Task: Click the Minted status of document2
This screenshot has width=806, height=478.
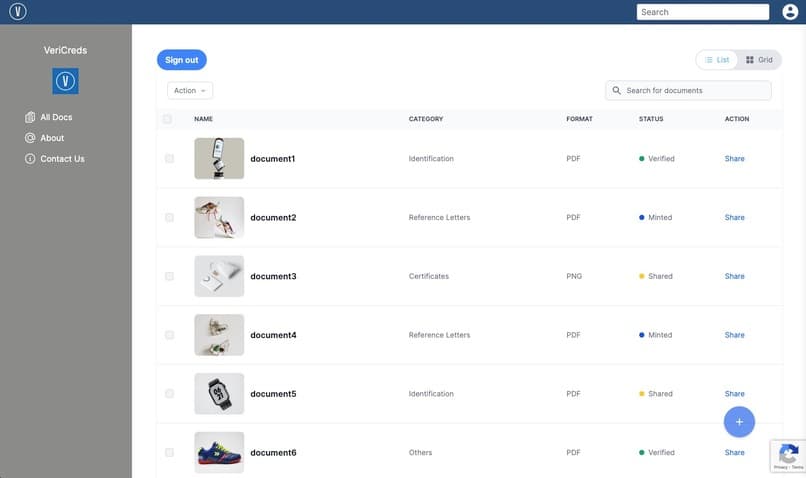Action: pyautogui.click(x=655, y=217)
